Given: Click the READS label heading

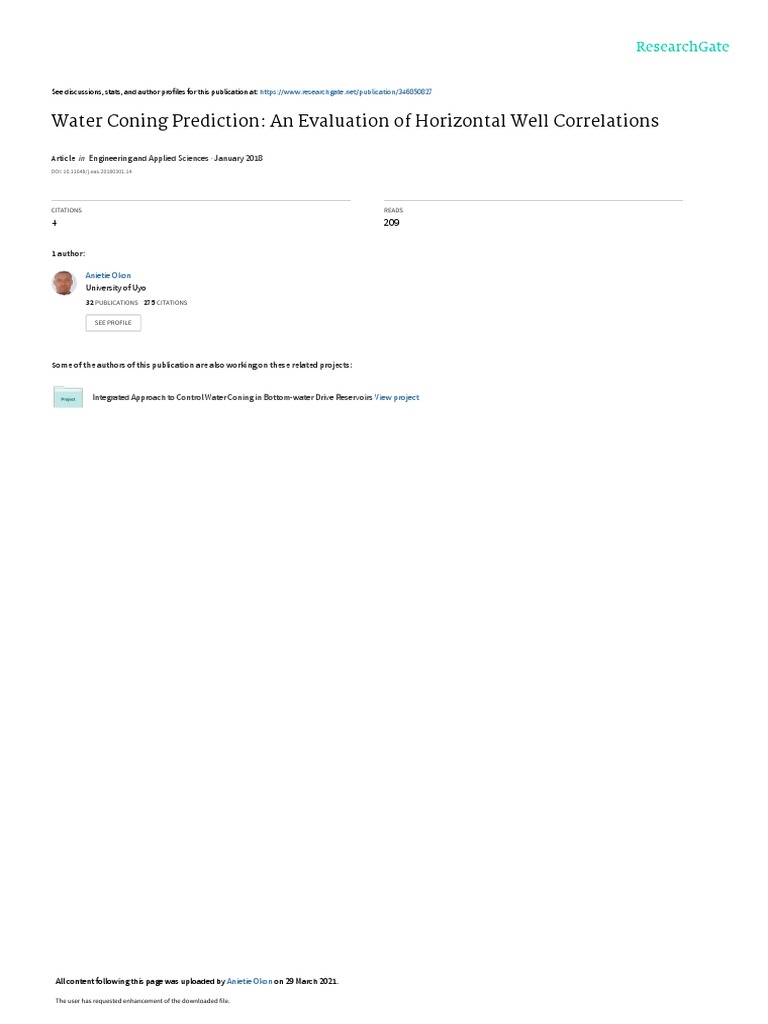Looking at the screenshot, I should click(393, 210).
